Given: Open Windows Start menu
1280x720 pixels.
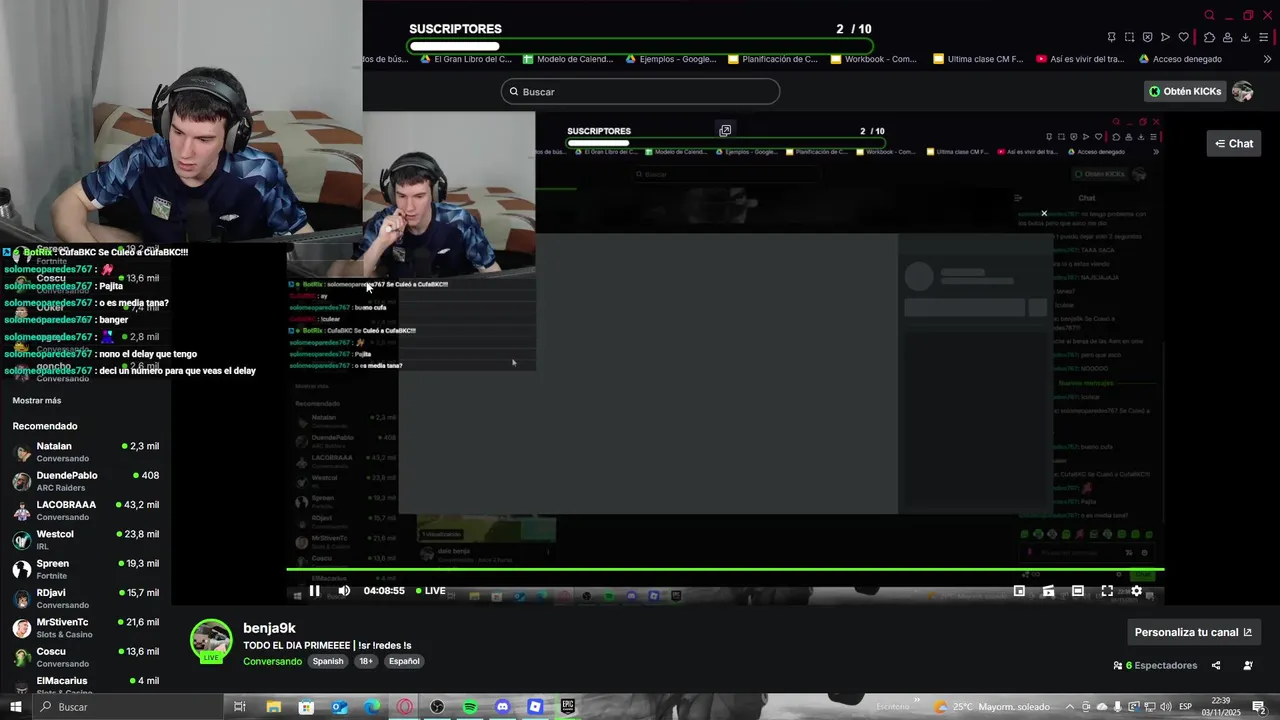Looking at the screenshot, I should click(15, 707).
